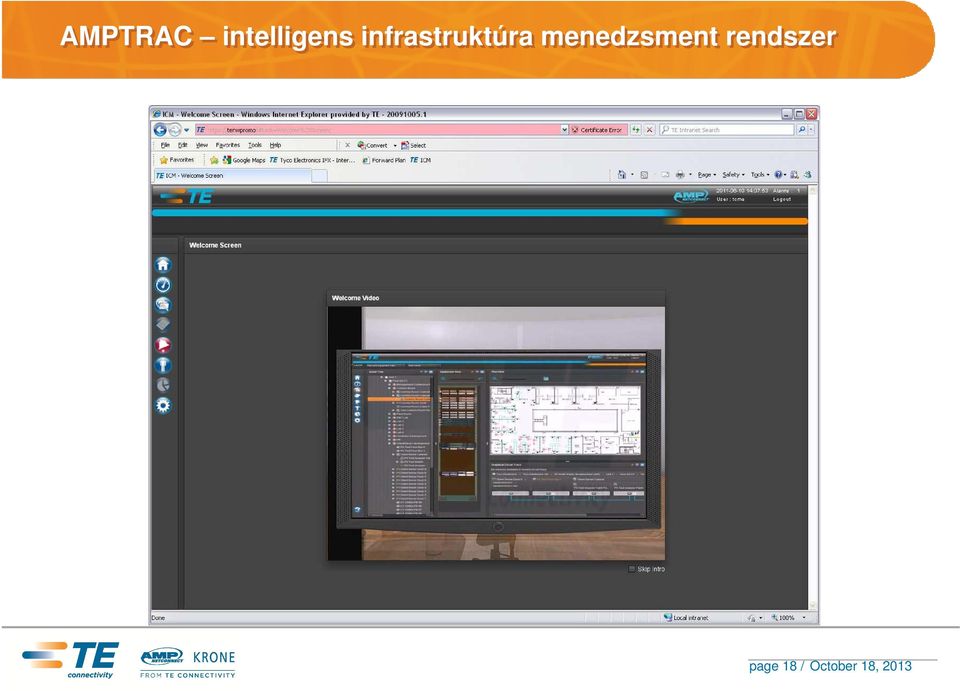Click the blue info figure sidebar icon

163,365
